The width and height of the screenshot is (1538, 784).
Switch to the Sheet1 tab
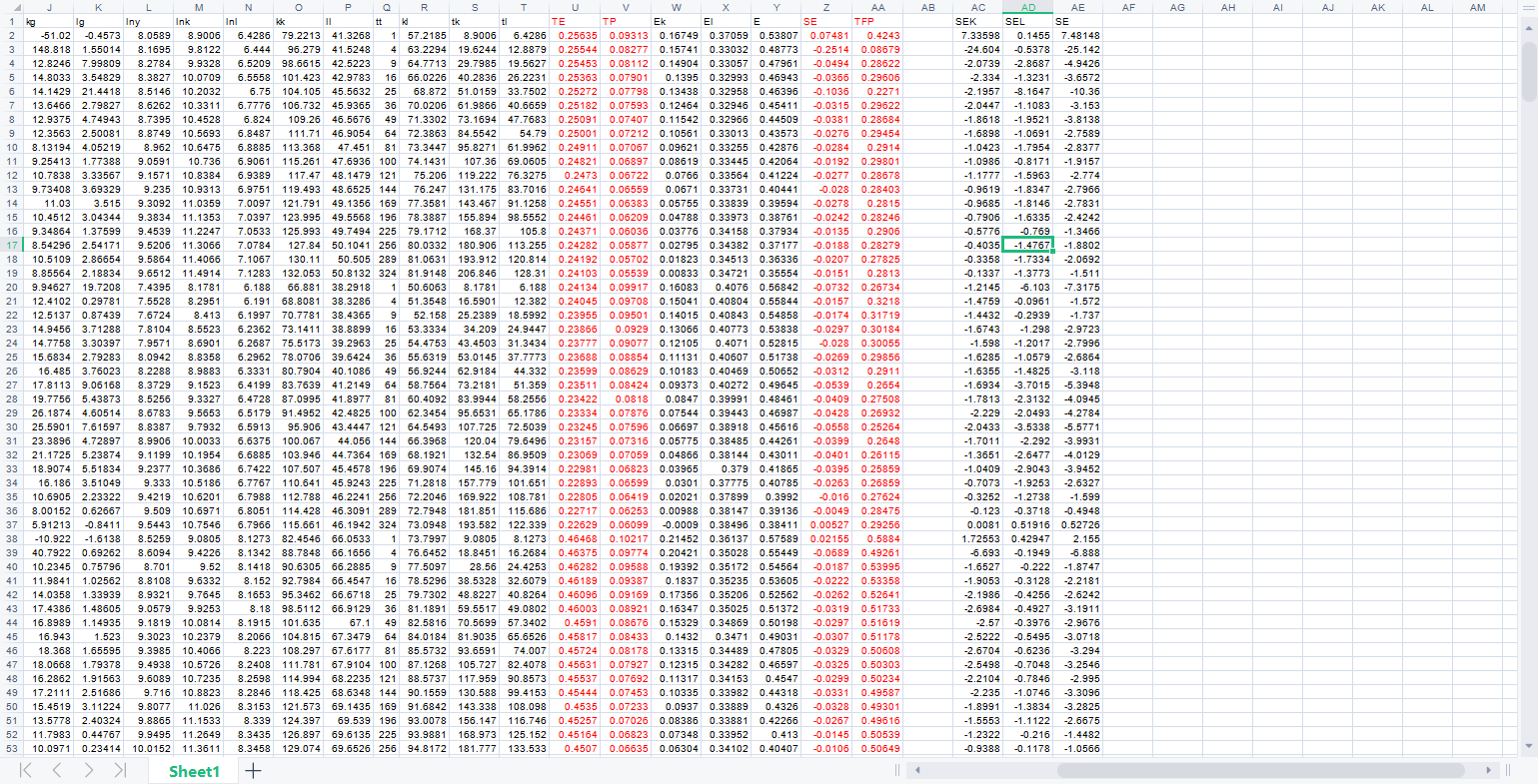(194, 771)
